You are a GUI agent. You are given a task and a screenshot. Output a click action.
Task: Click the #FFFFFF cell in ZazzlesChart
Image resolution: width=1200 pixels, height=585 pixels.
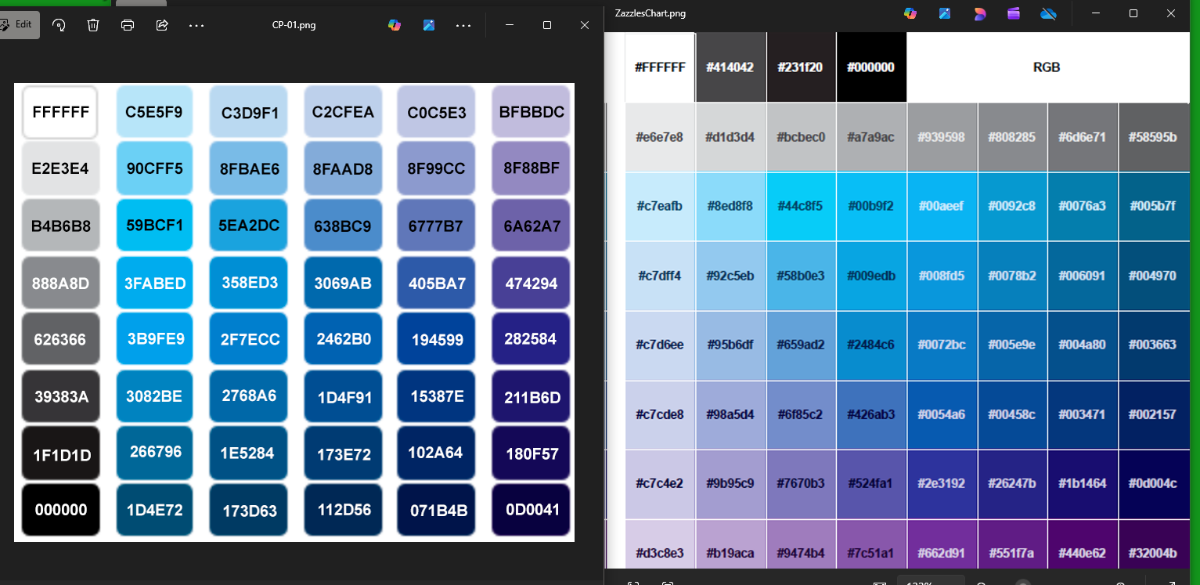(x=660, y=67)
